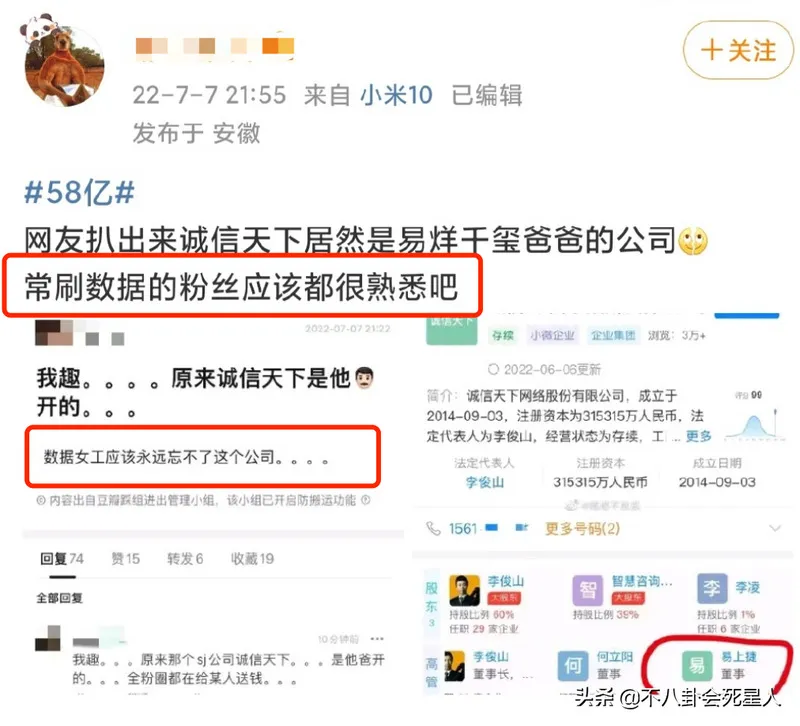Tap the +关注 follow button
Screen dimensions: 800x726
click(x=738, y=50)
